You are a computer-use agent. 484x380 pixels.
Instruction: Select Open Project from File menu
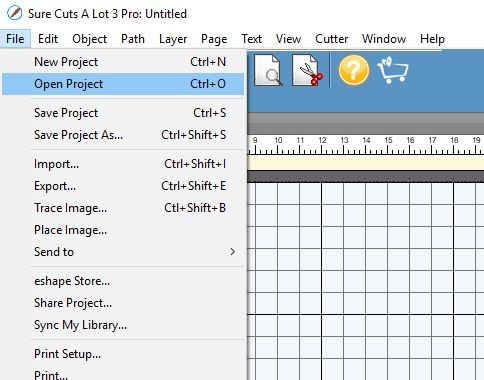coord(123,84)
